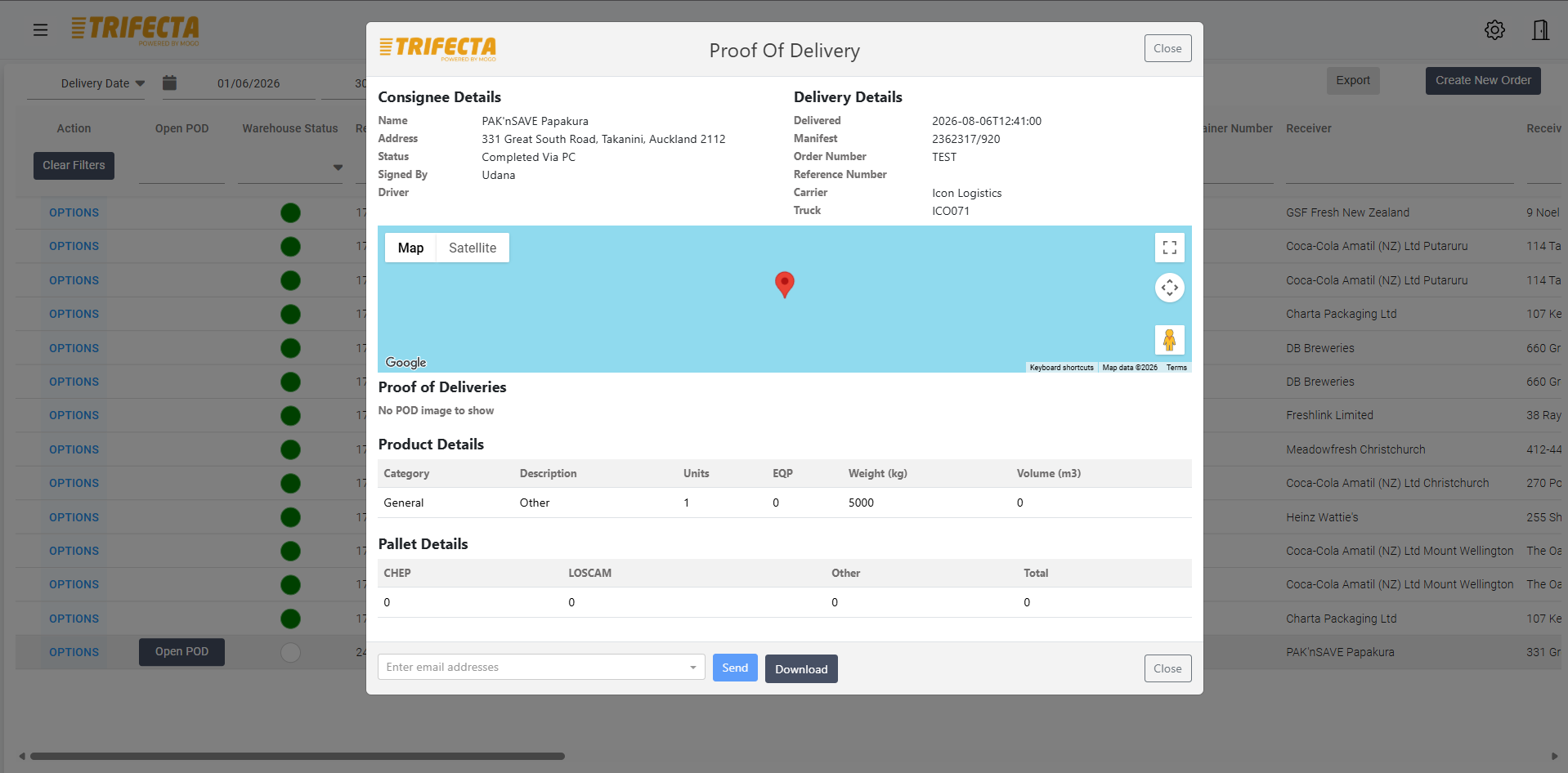
Task: Click Clear Filters button
Action: 74,165
